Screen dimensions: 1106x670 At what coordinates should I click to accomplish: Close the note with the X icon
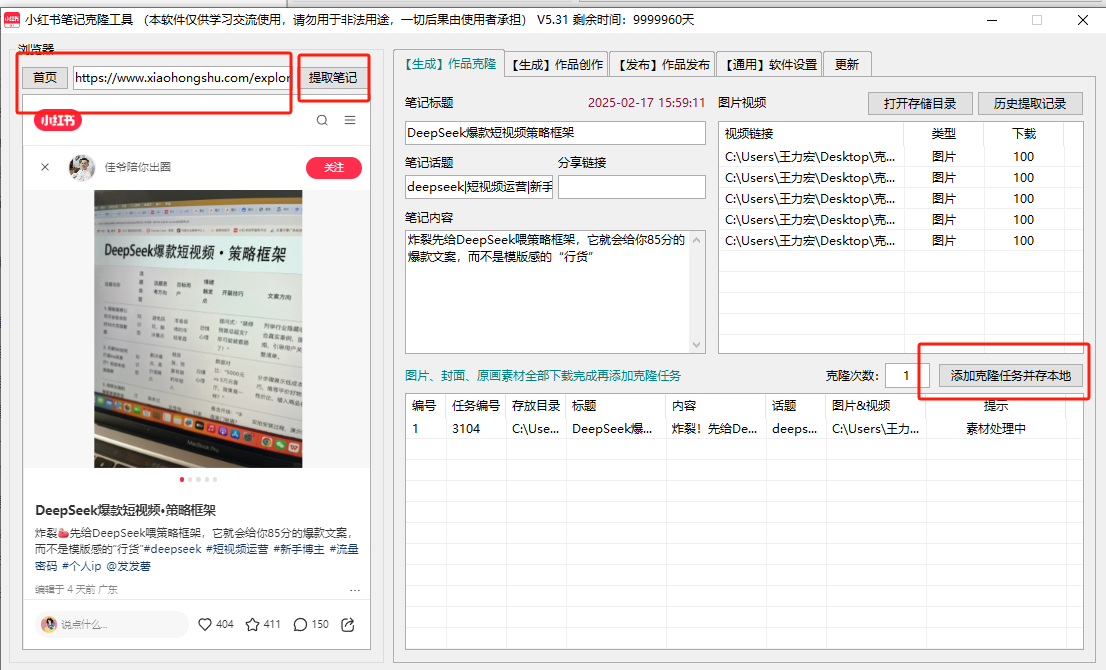click(x=45, y=167)
